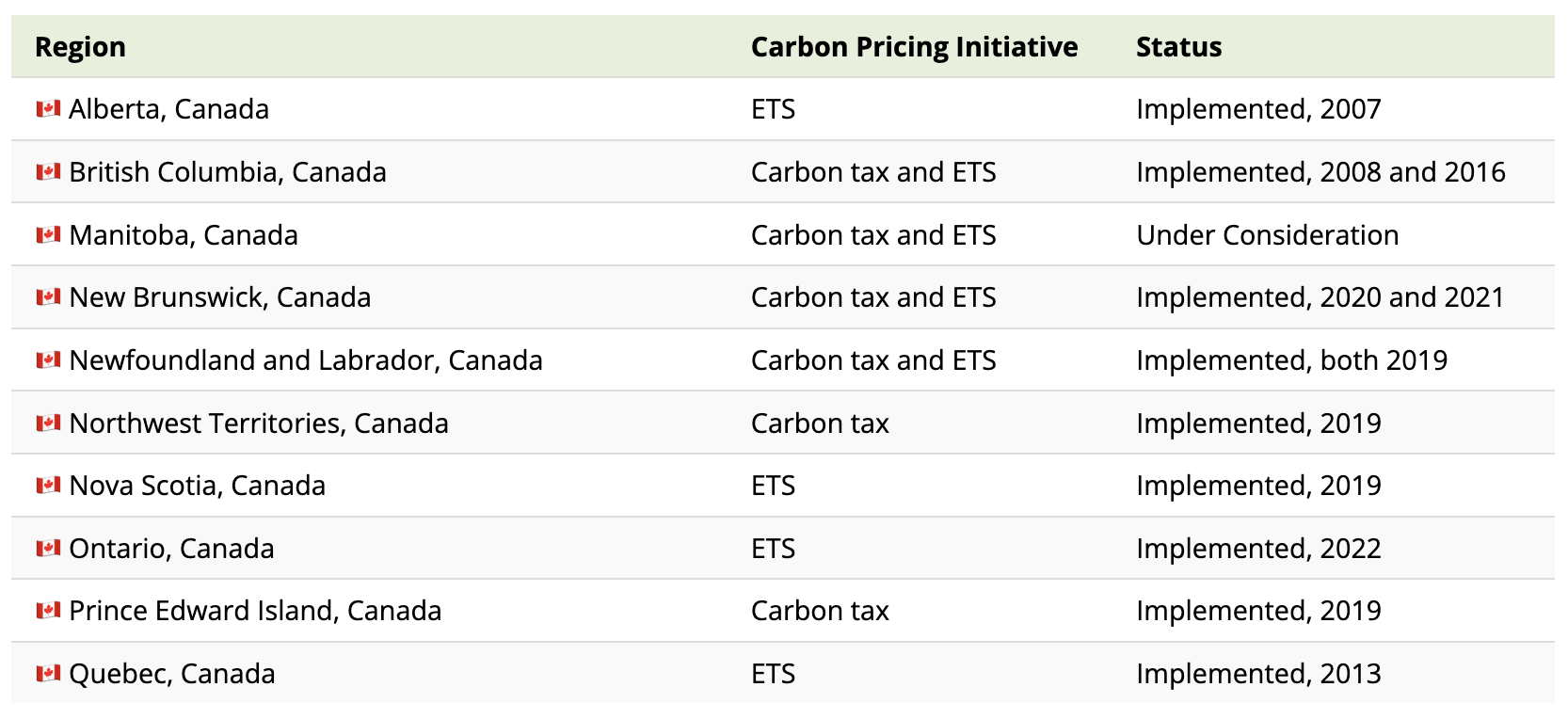Click the flag icon next to Newfoundland and Labrador
The height and width of the screenshot is (719, 1568).
pos(48,360)
